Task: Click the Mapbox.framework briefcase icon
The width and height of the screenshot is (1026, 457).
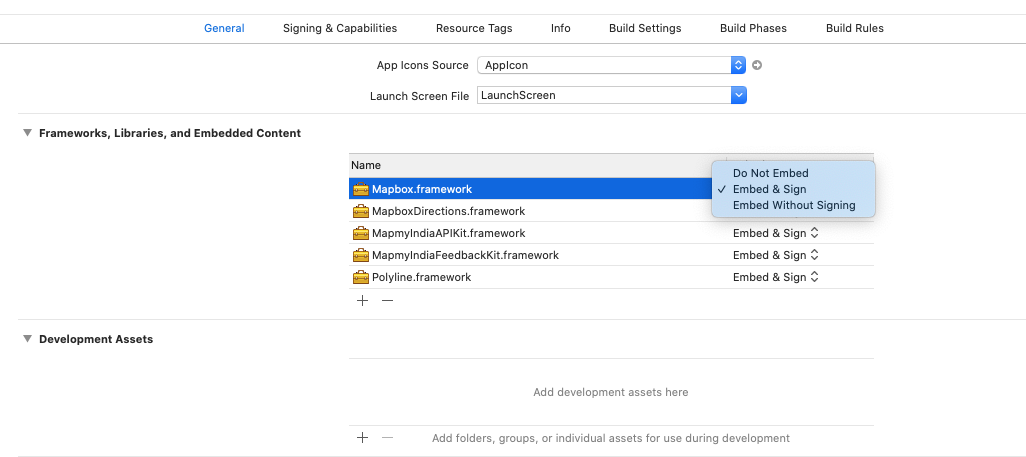Action: [x=361, y=189]
